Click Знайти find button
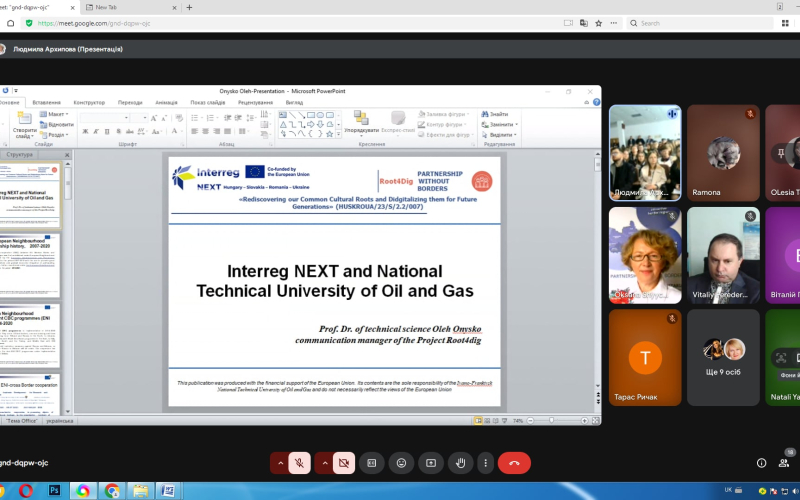800x500 pixels. [x=495, y=114]
